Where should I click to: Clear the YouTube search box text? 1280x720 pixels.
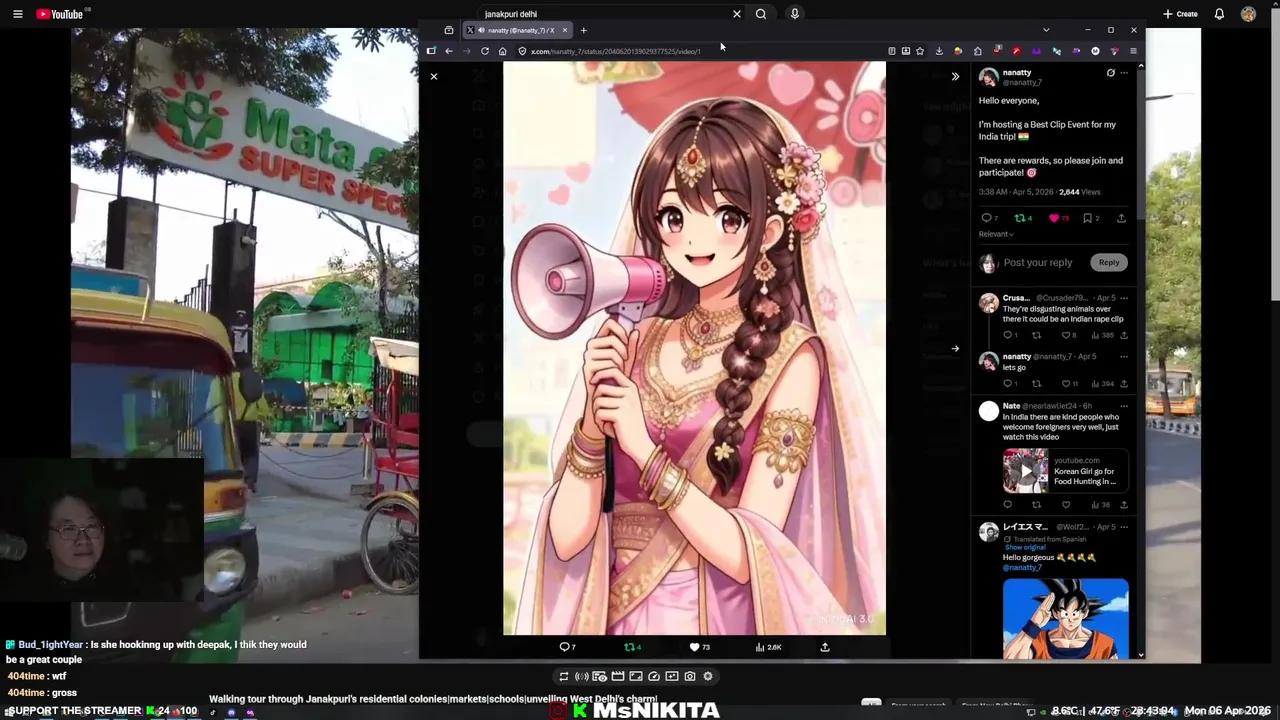pos(737,14)
